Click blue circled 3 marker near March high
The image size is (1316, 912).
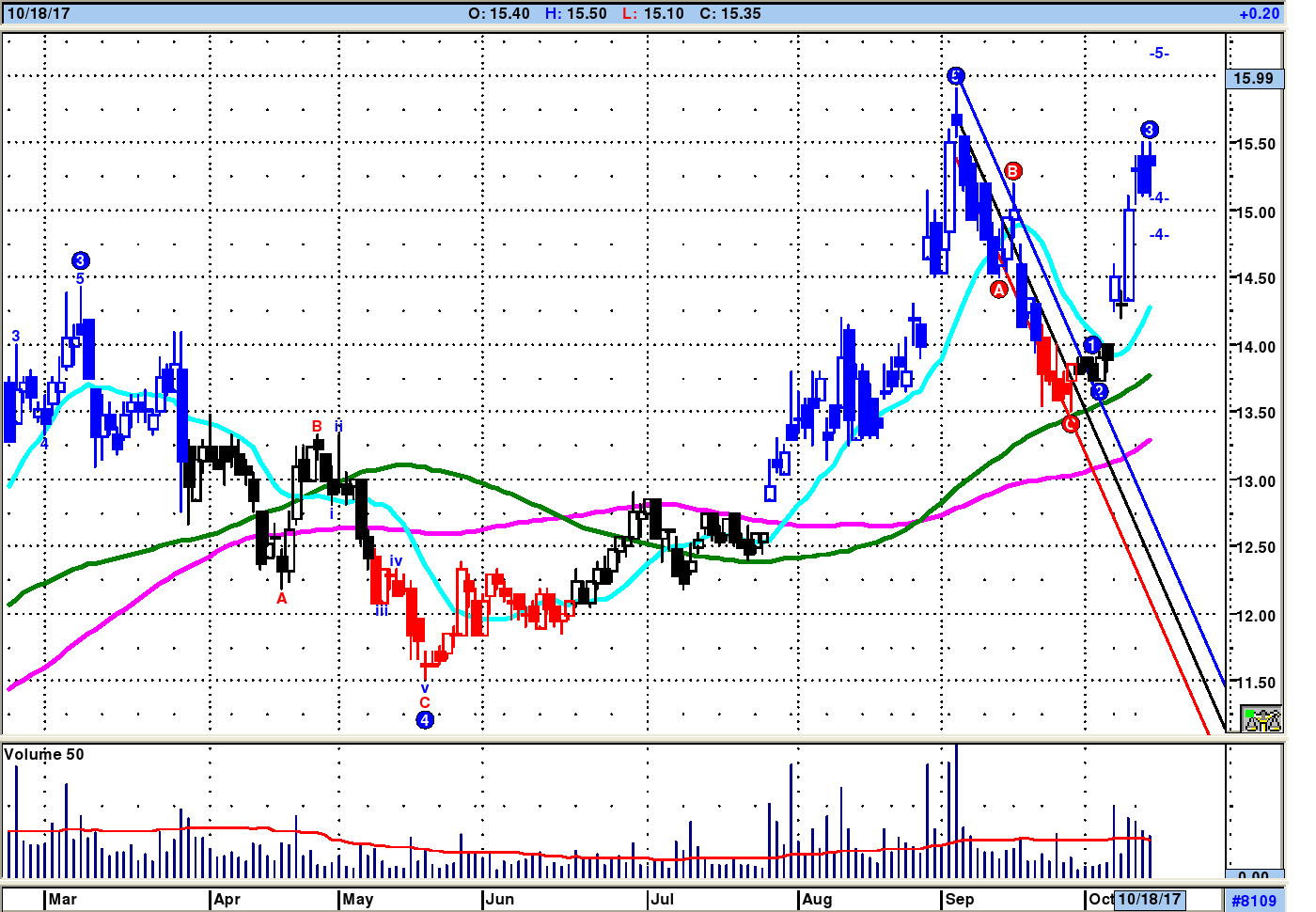(80, 260)
